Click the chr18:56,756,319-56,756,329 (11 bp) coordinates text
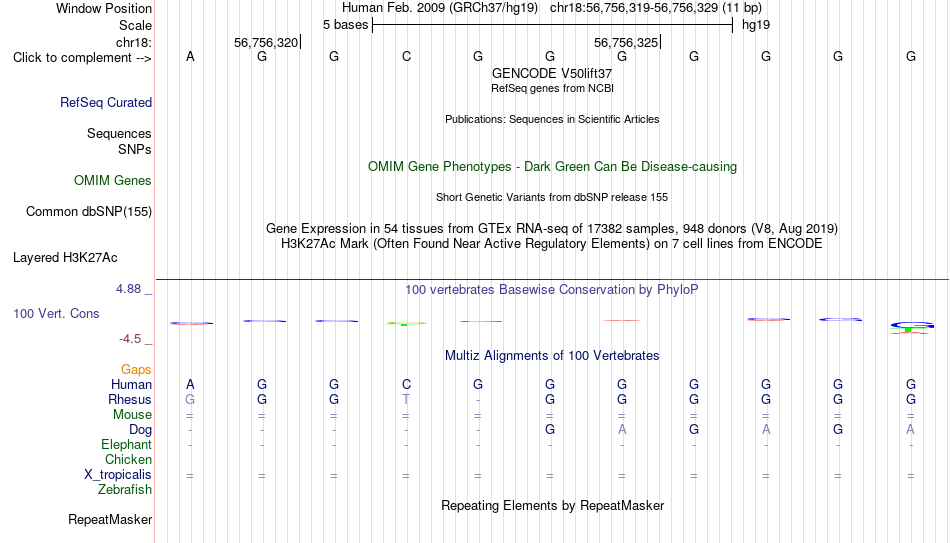Screen dimensions: 950x543 (656, 8)
